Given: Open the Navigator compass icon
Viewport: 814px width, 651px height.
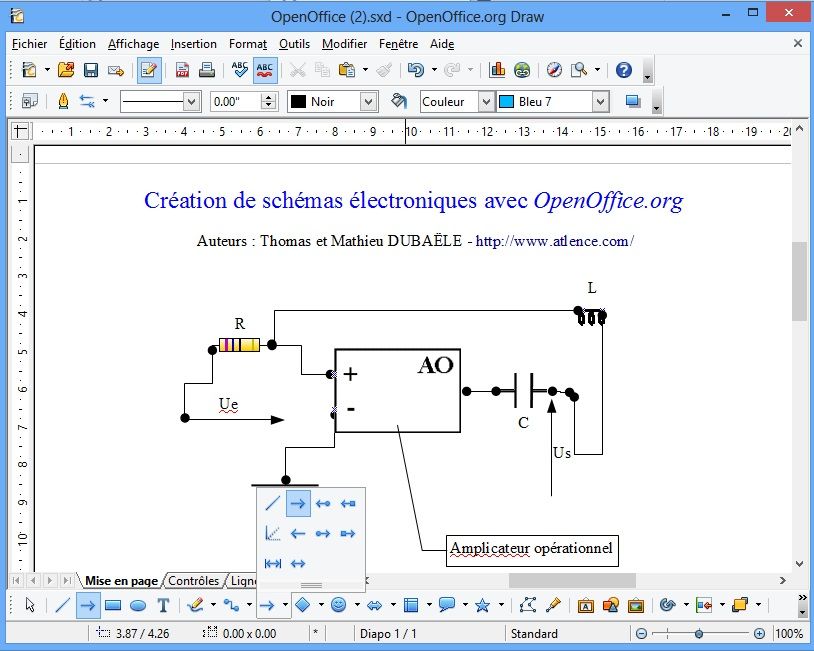Looking at the screenshot, I should click(554, 70).
